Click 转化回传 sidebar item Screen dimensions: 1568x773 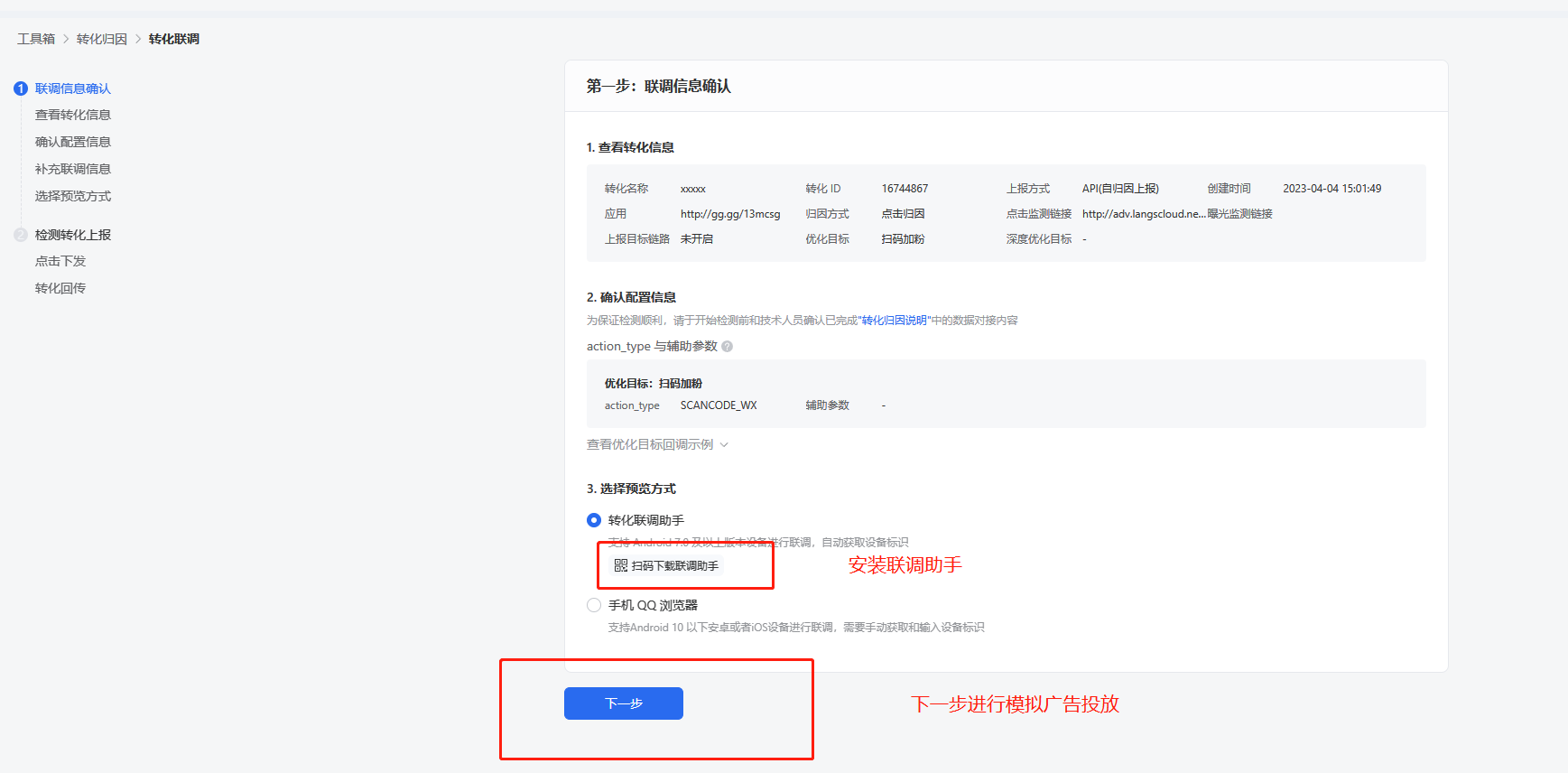[60, 288]
